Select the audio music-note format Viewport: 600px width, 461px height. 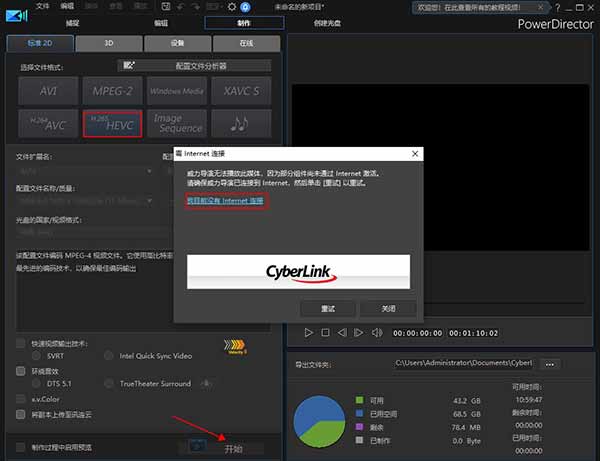[241, 123]
